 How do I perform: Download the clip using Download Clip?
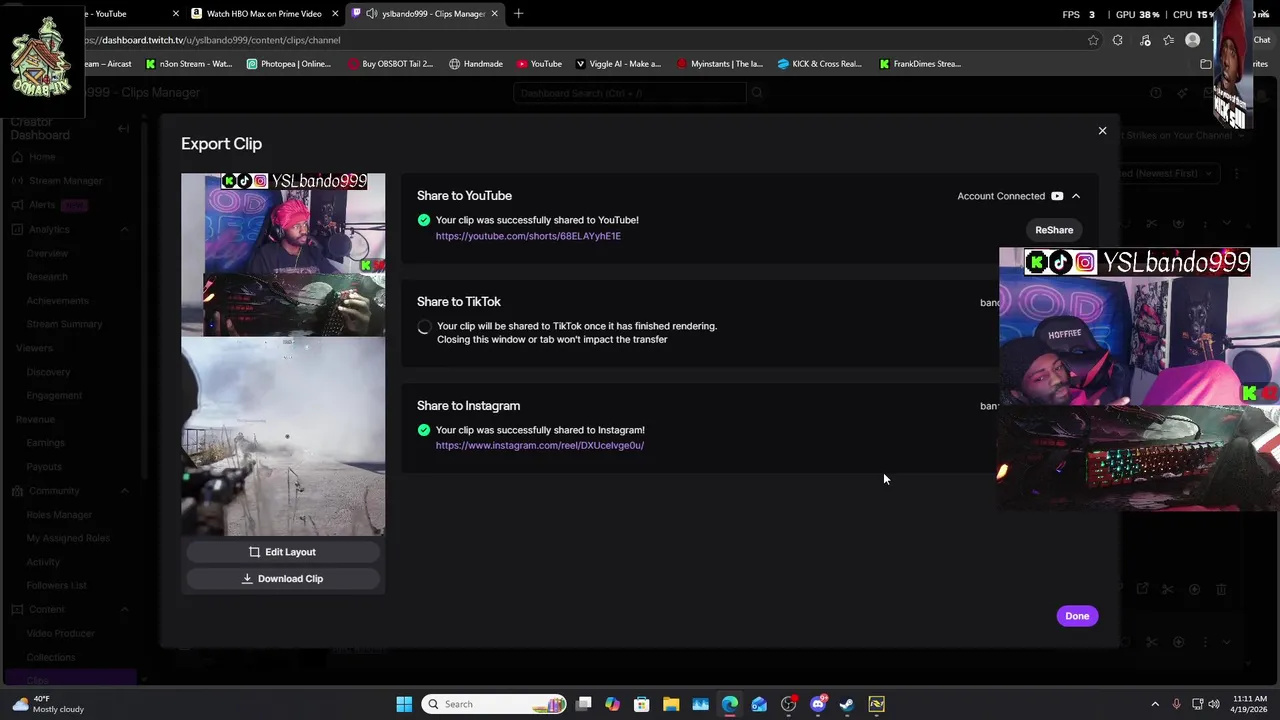coord(283,579)
